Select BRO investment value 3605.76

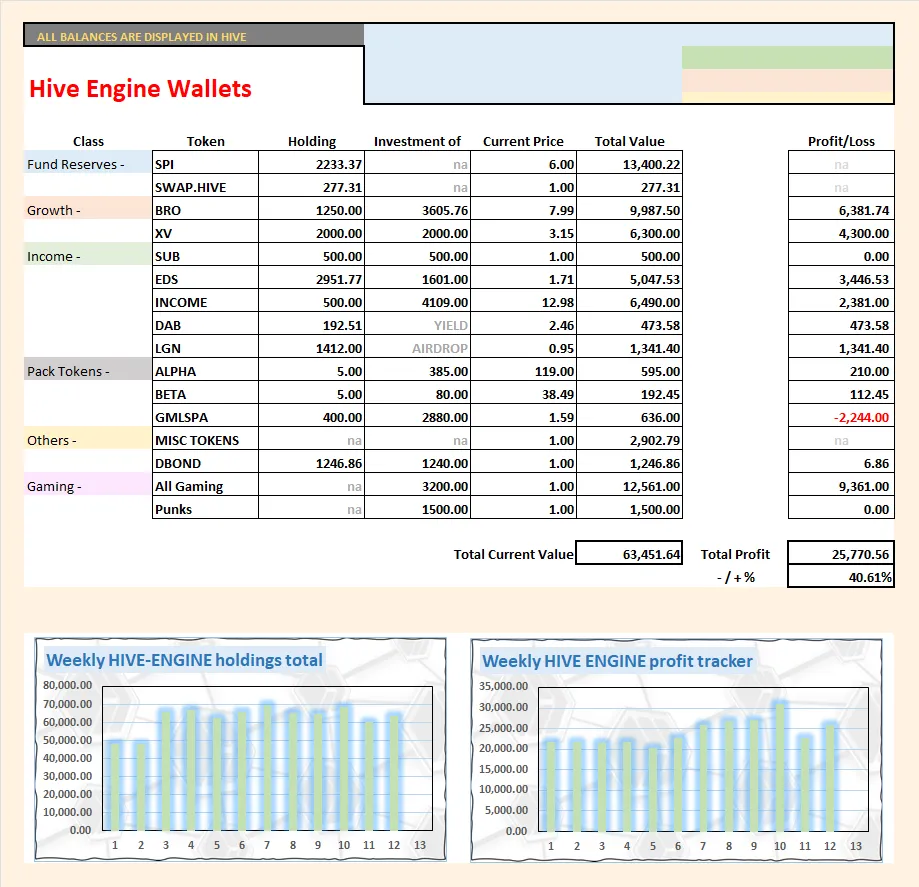click(x=417, y=210)
